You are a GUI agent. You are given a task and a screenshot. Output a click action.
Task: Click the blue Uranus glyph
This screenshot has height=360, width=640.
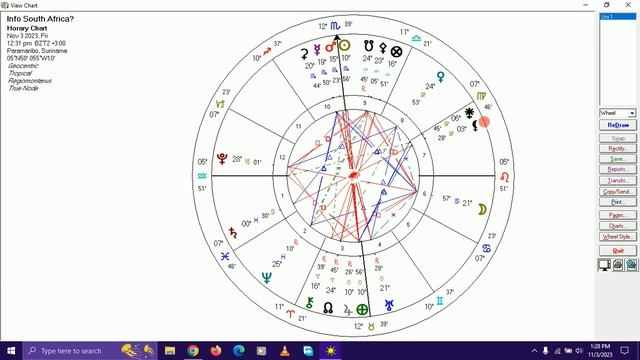389,305
